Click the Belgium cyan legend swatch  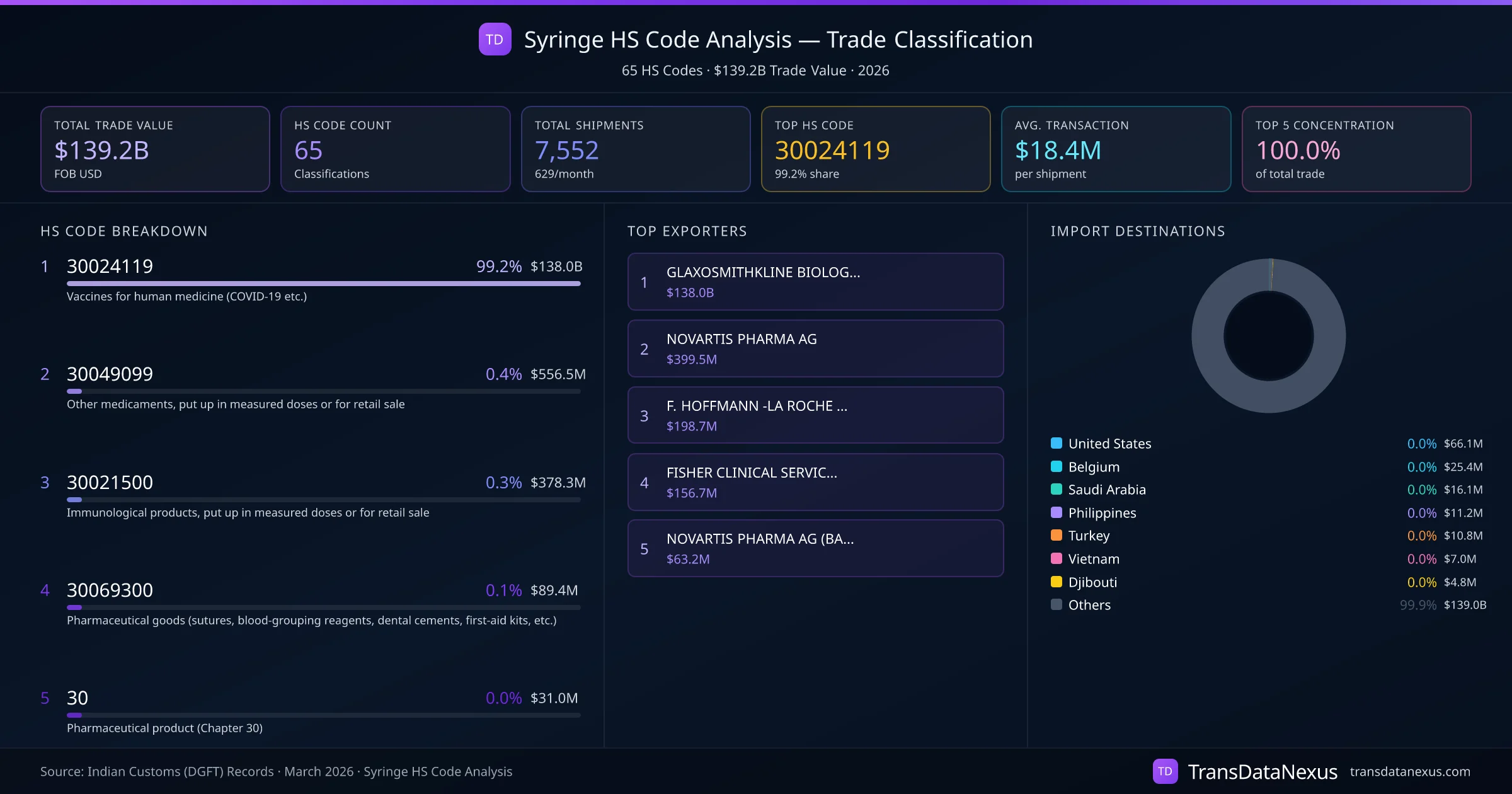[x=1057, y=466]
